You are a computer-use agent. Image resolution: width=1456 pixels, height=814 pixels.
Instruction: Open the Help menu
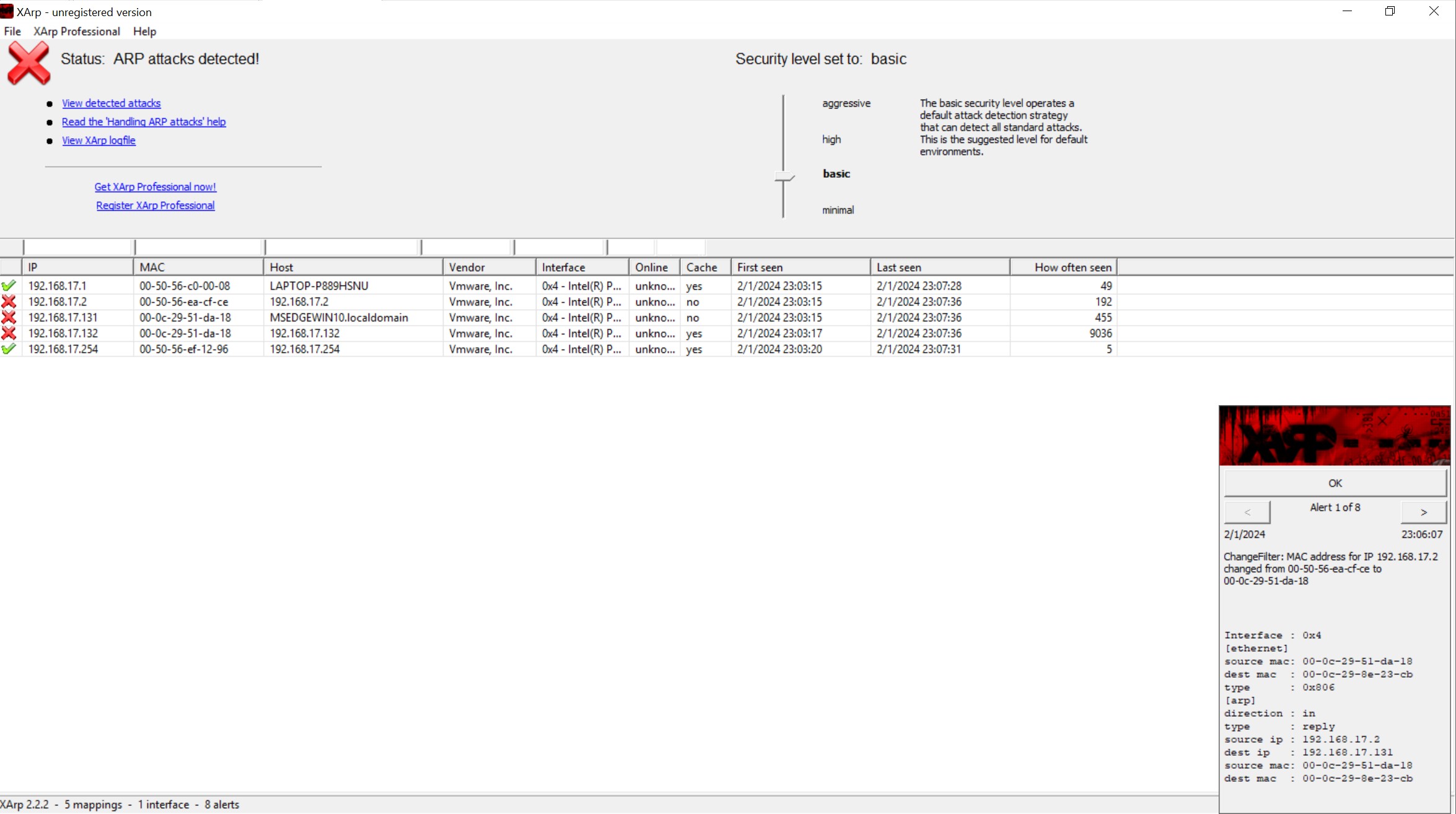click(144, 32)
